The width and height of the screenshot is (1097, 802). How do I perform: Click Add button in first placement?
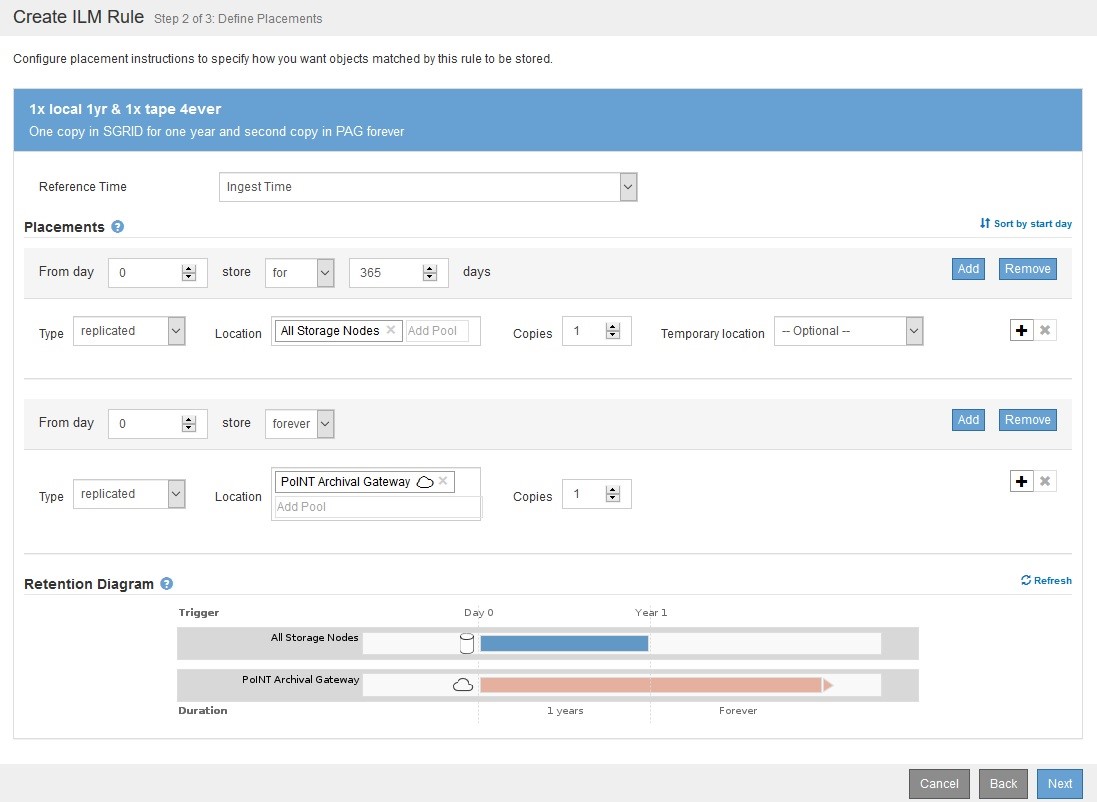coord(968,269)
